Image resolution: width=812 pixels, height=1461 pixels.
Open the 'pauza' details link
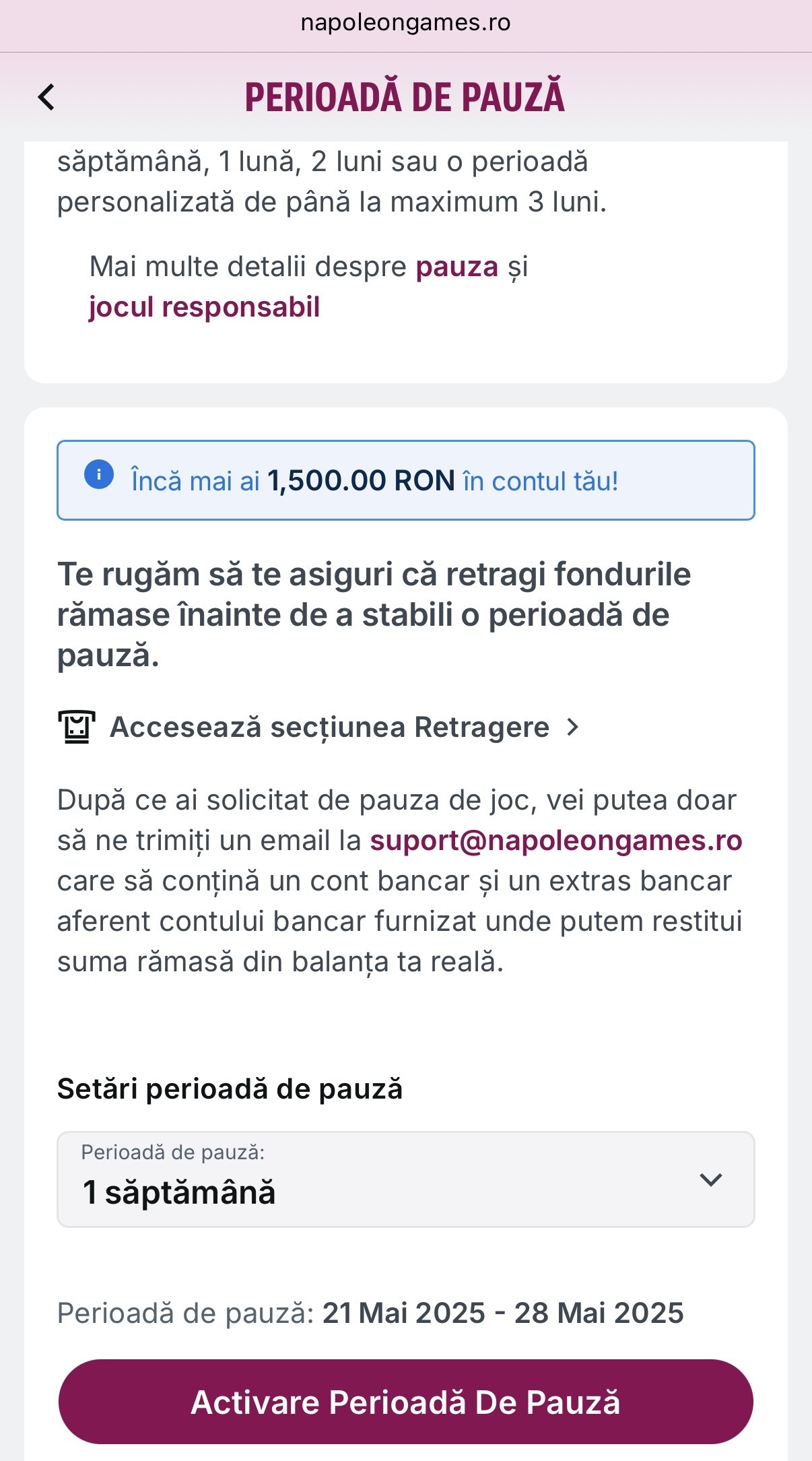click(456, 267)
